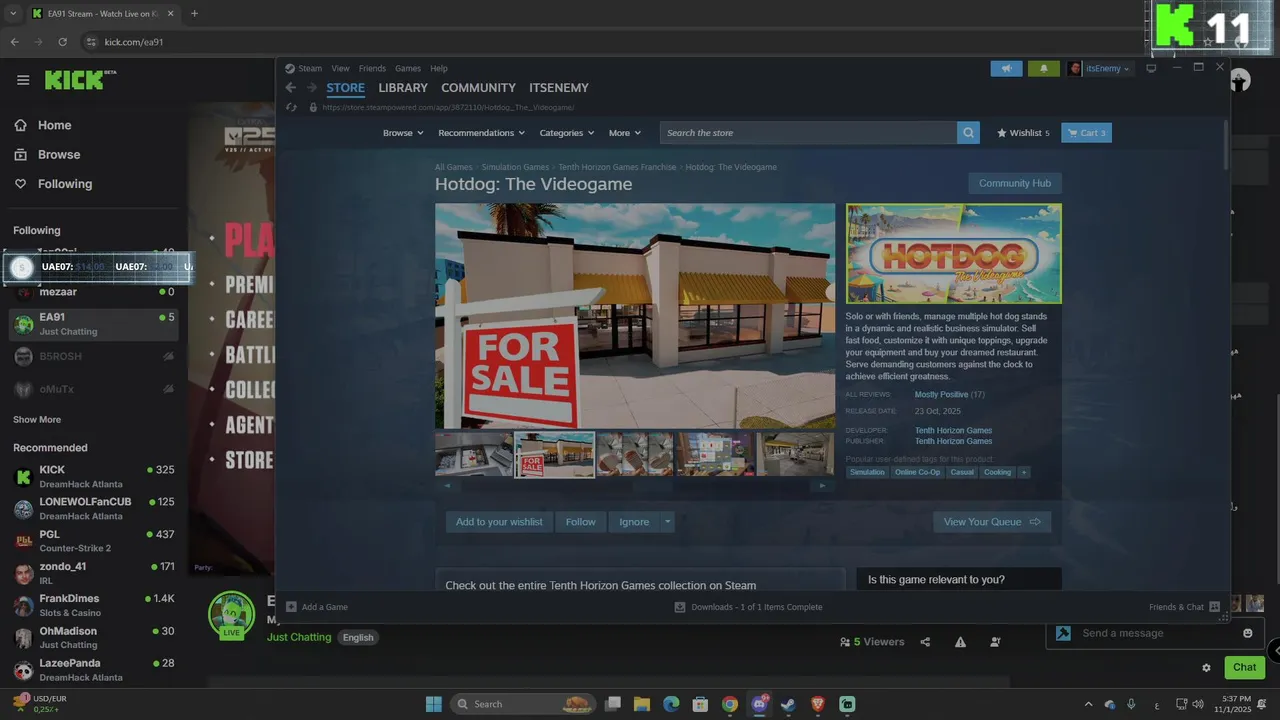Open FrankDimes Slots & Casino channel
Screen dimensions: 1280x720
(x=94, y=605)
